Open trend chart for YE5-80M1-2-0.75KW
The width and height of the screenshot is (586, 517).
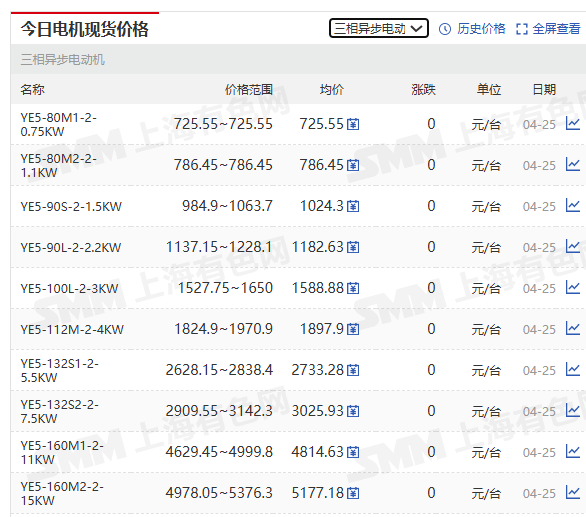click(x=573, y=123)
